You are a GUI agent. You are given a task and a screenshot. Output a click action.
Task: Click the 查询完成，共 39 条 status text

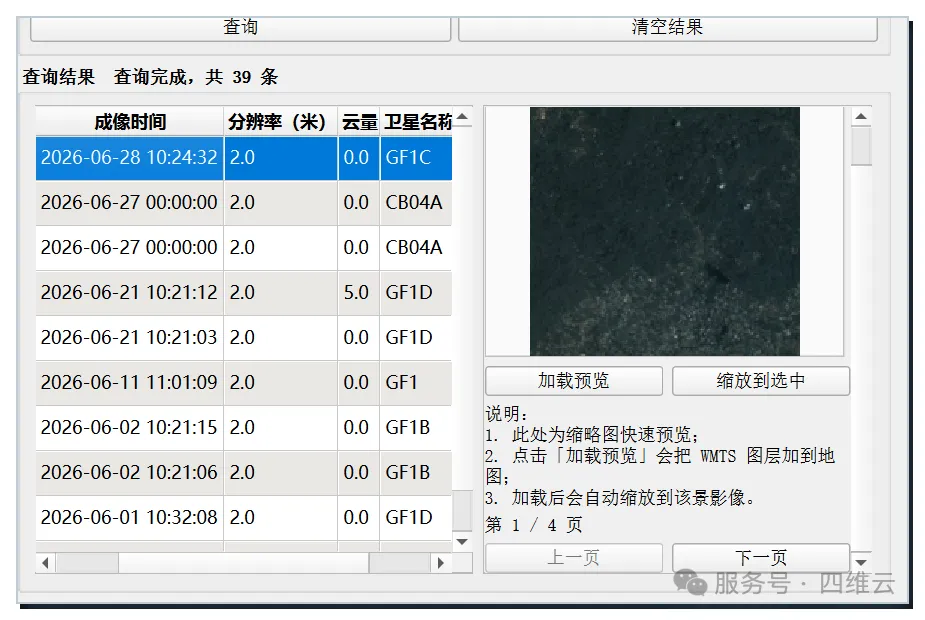195,77
